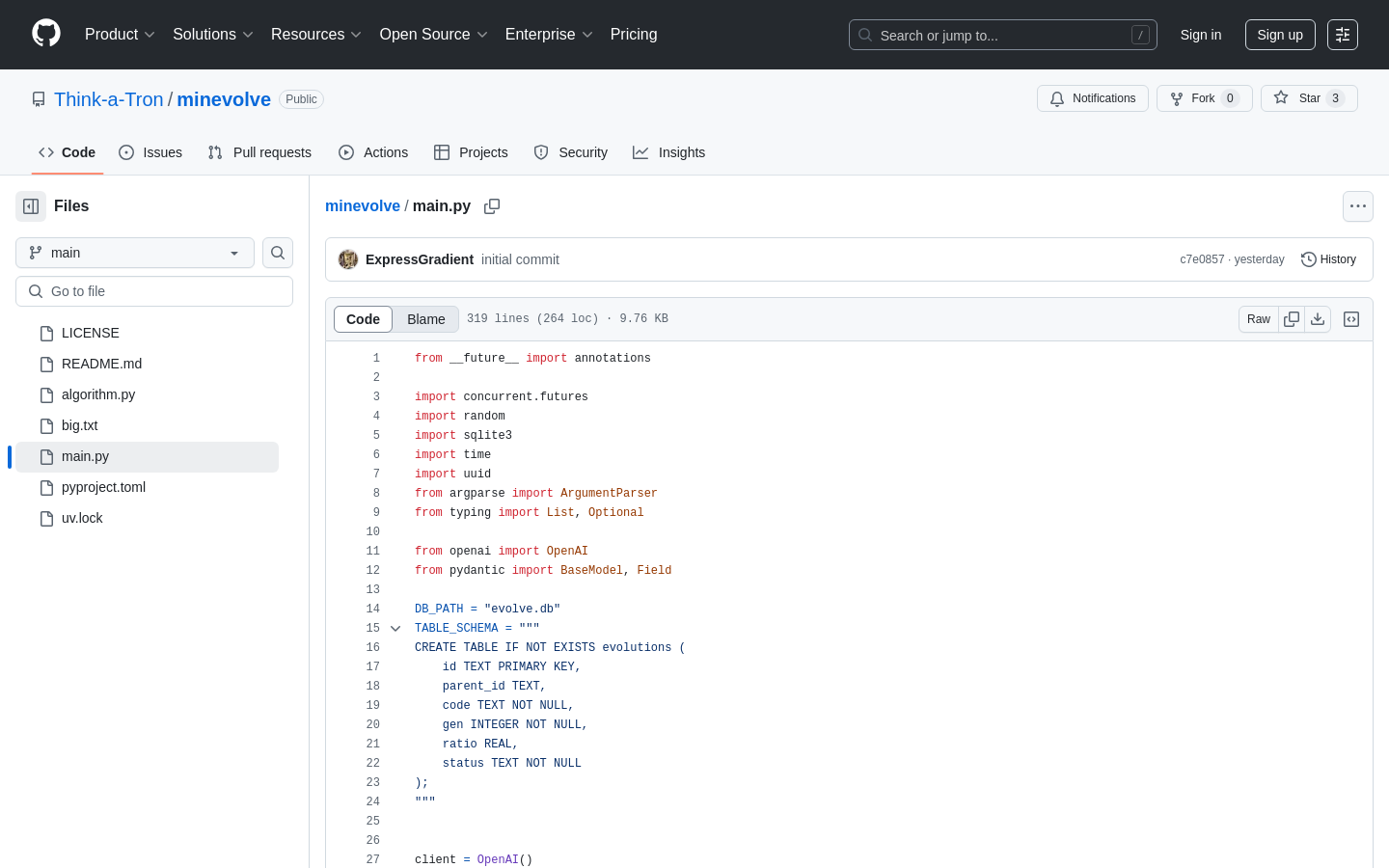Switch to Blame view toggle

426,319
